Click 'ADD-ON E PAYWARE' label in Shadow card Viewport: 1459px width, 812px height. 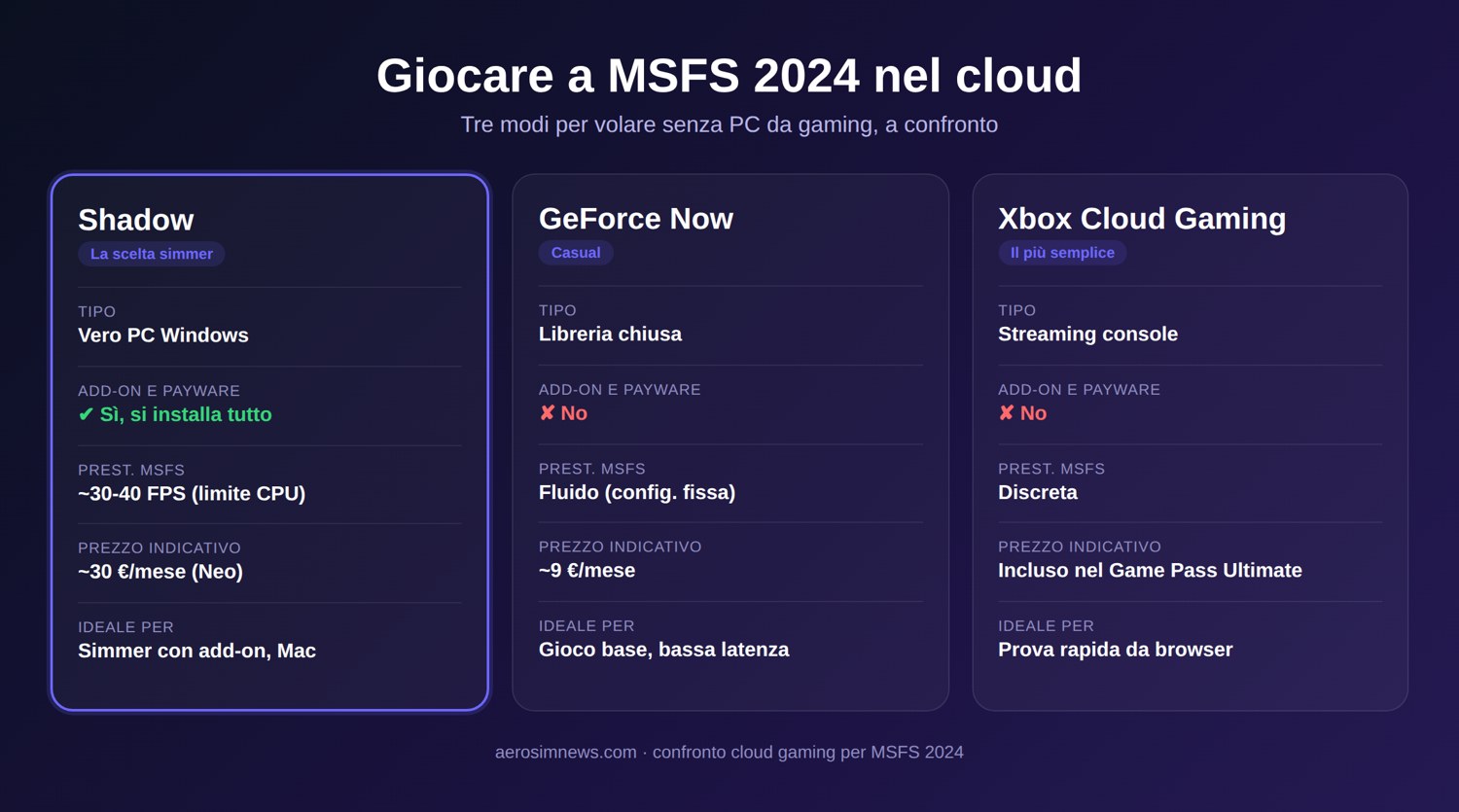click(159, 391)
